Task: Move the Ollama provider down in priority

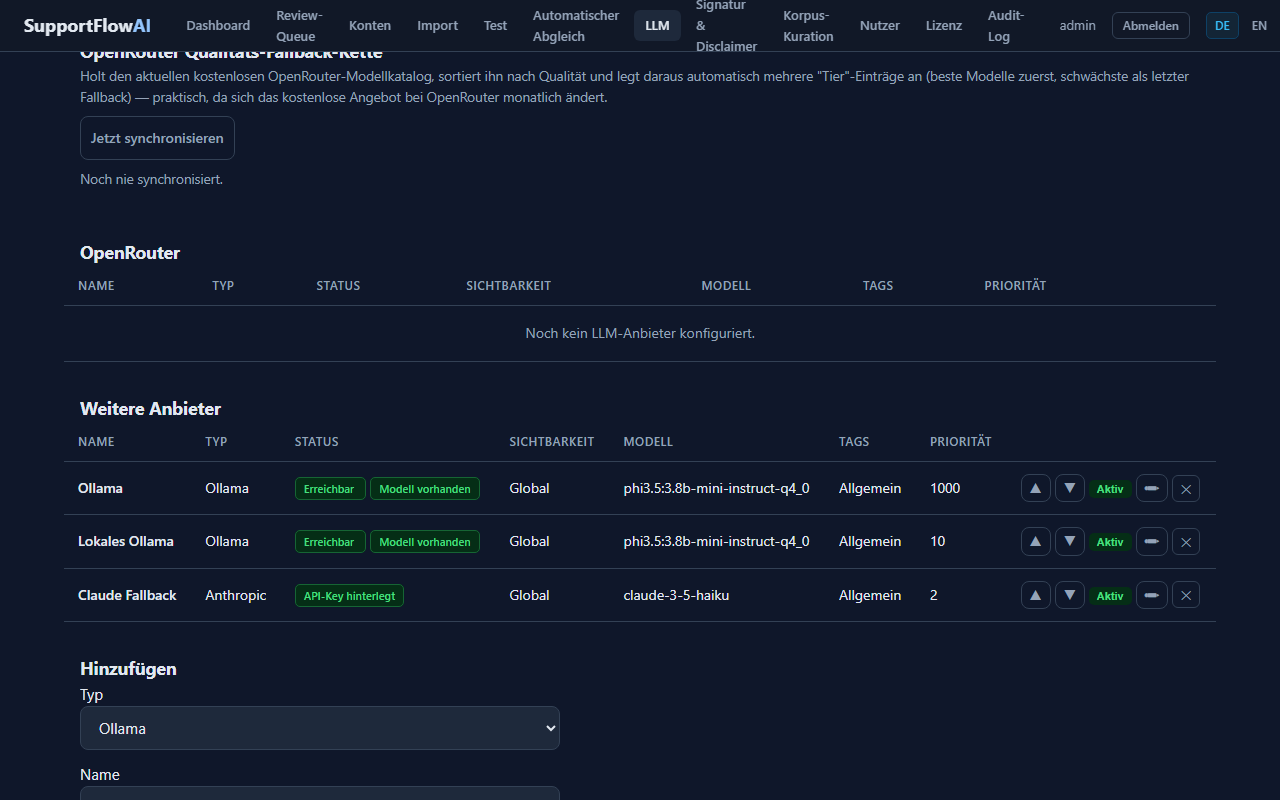Action: 1070,488
